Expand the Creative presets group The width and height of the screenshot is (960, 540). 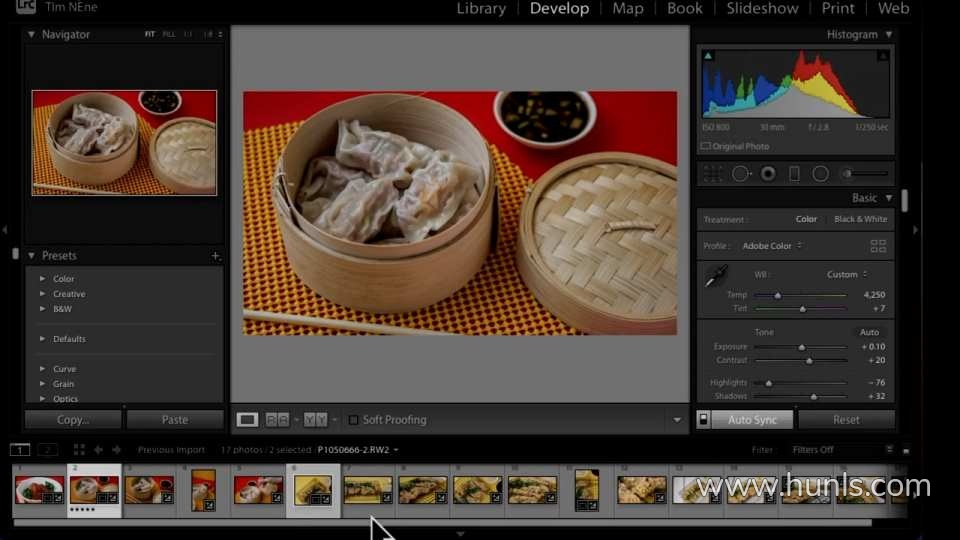[x=42, y=294]
